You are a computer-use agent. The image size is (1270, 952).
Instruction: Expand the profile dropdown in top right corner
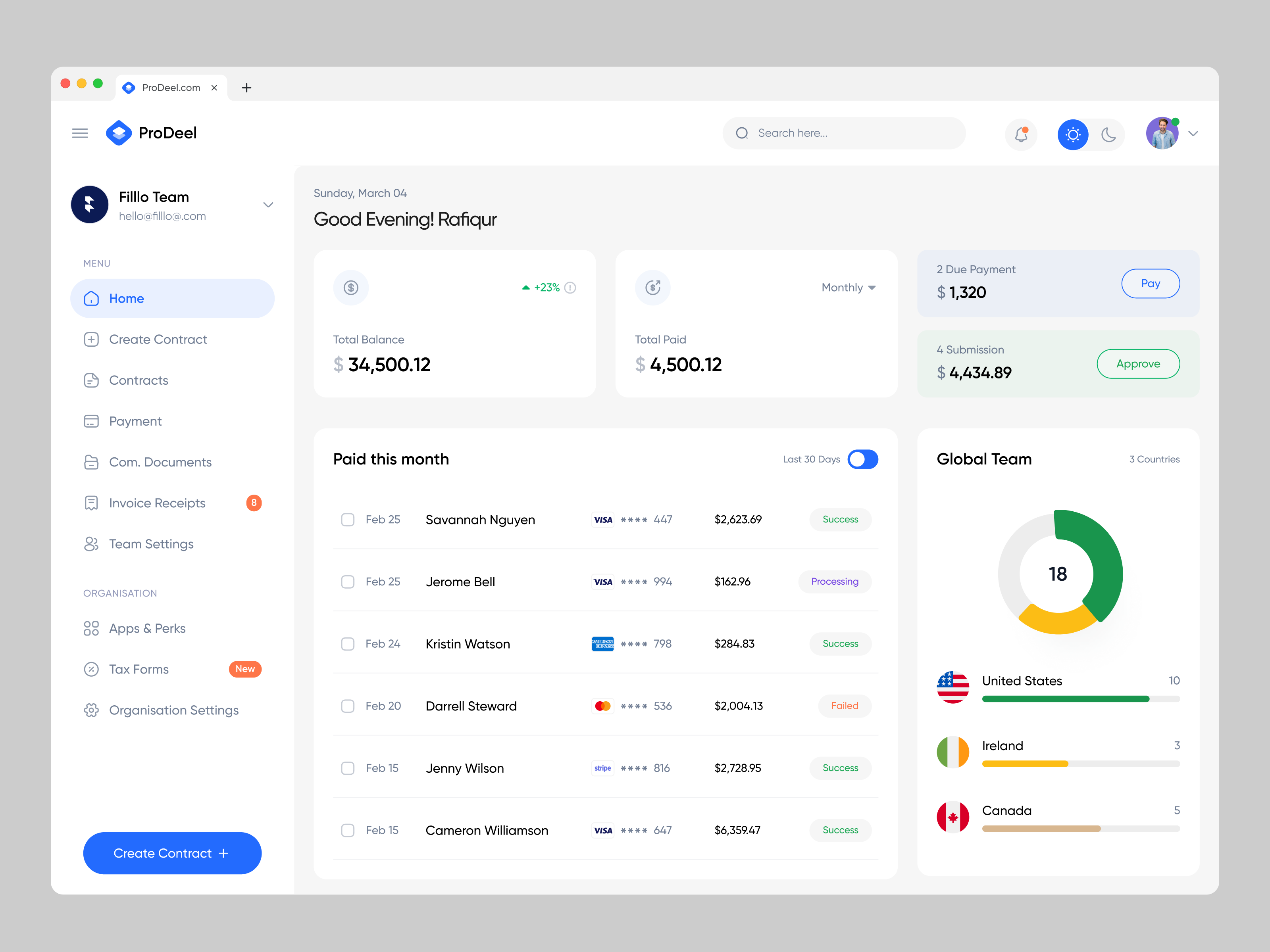(1194, 134)
